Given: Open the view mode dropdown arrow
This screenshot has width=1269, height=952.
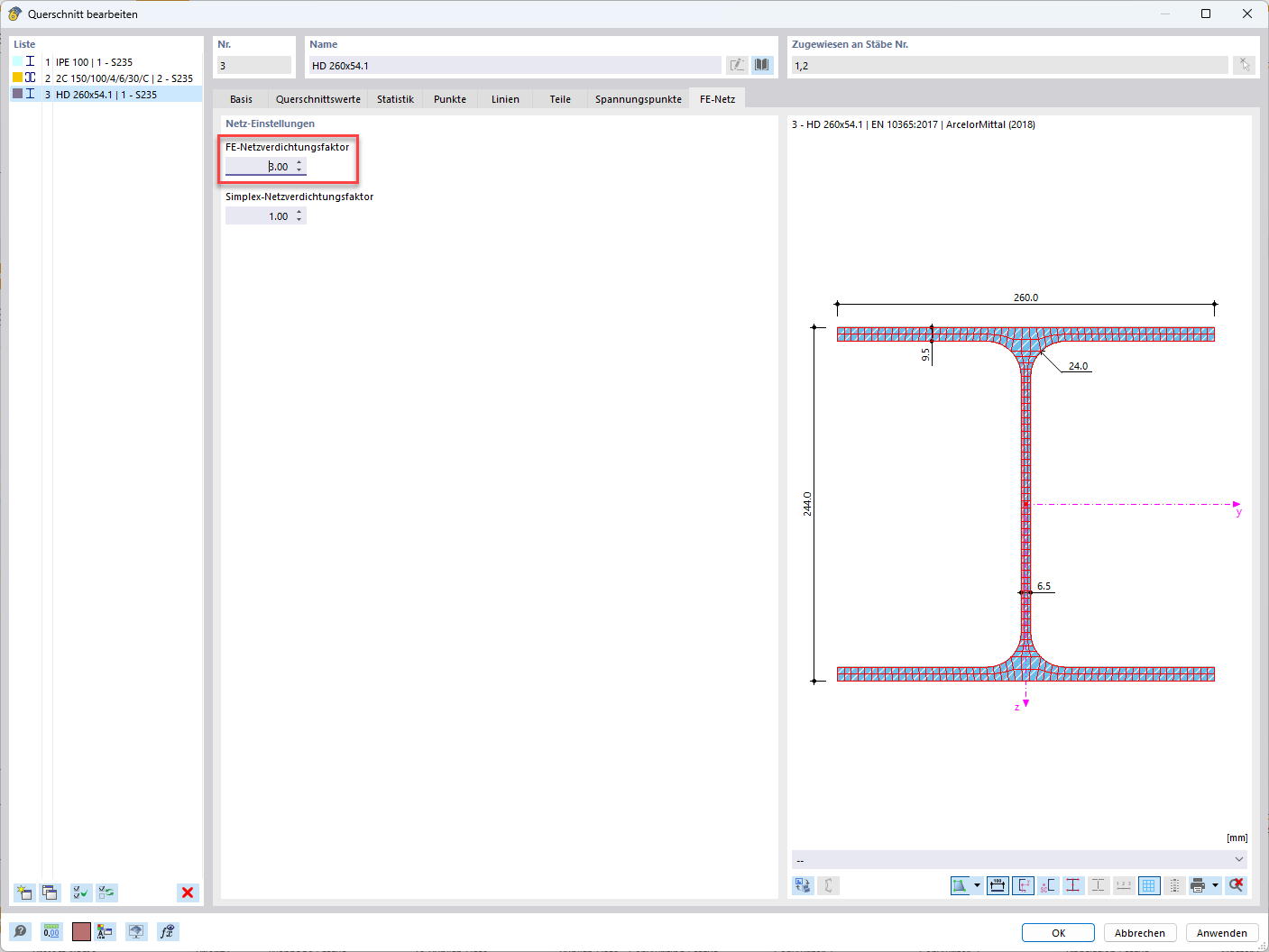Looking at the screenshot, I should (x=977, y=885).
